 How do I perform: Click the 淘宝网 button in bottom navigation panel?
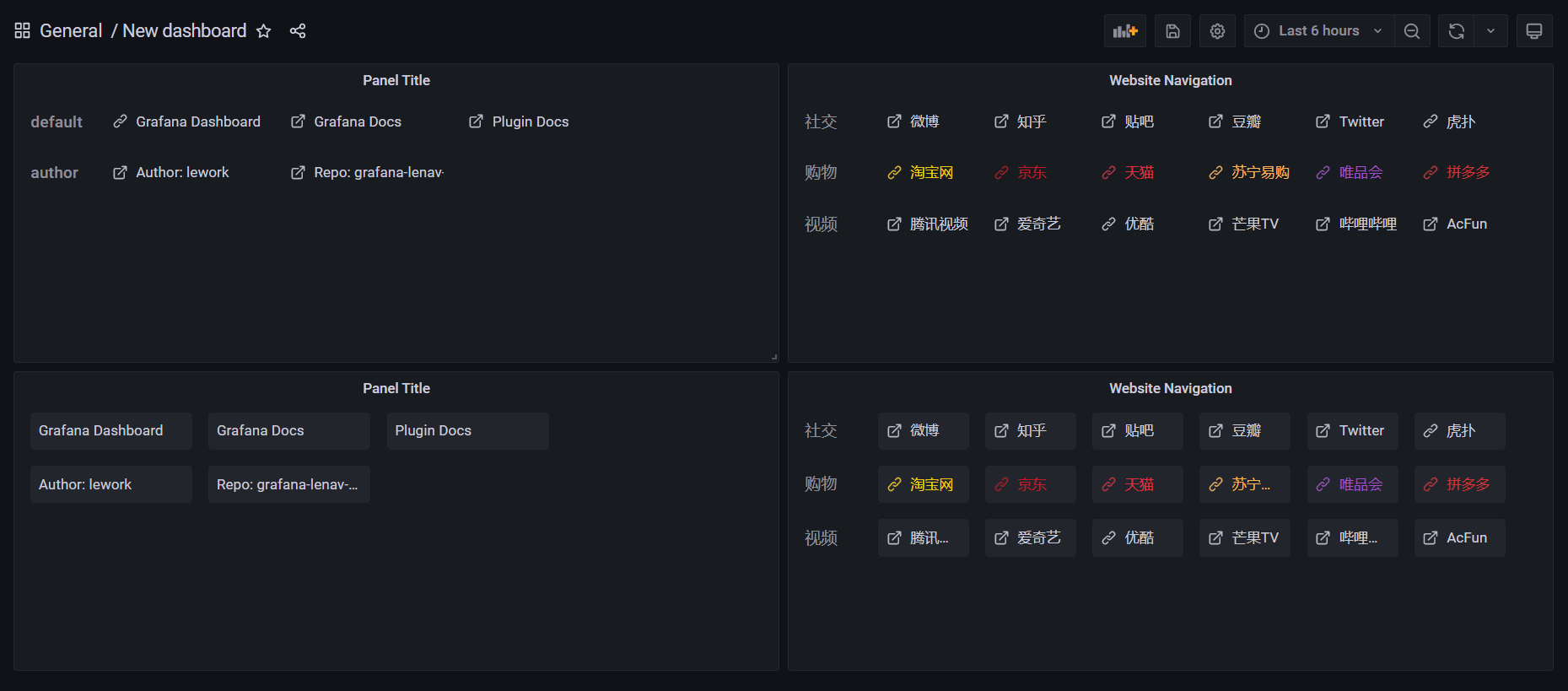click(924, 484)
